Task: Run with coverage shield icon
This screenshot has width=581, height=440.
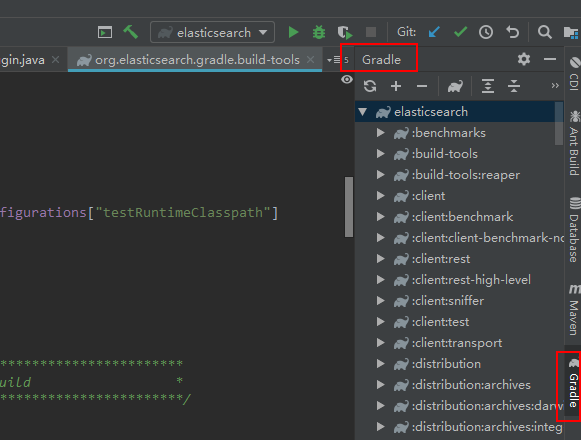Action: 345,32
